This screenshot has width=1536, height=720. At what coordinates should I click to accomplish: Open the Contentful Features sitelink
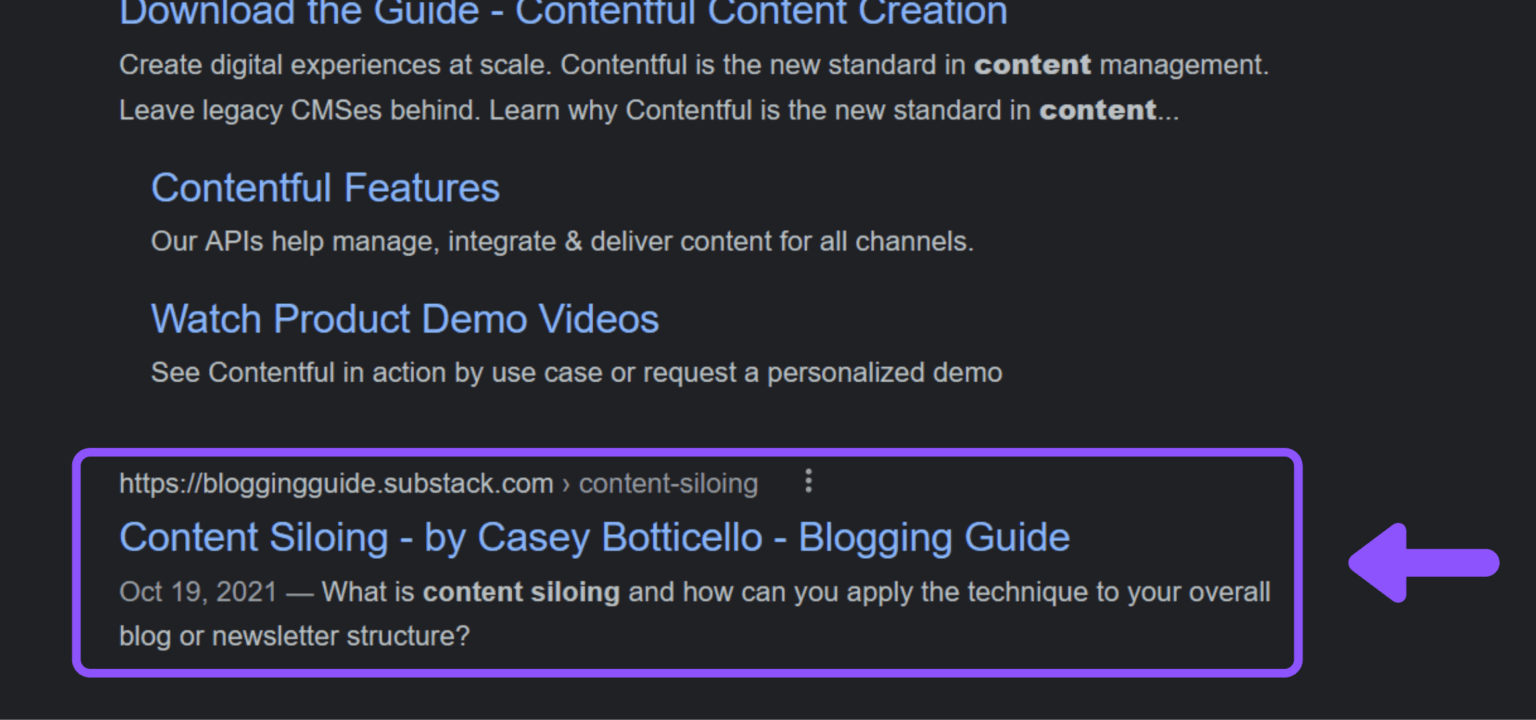coord(325,188)
